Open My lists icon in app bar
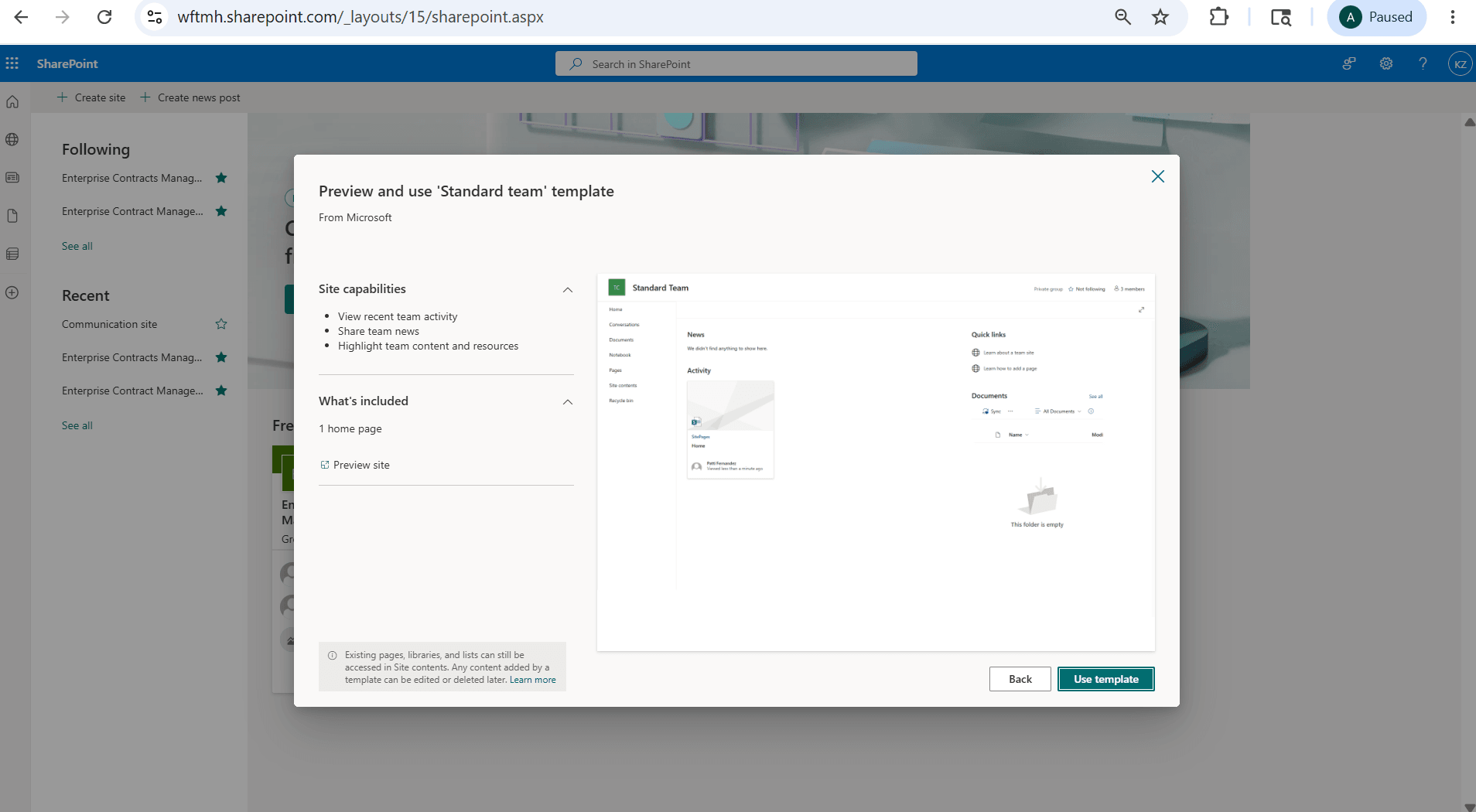1476x812 pixels. pos(12,254)
